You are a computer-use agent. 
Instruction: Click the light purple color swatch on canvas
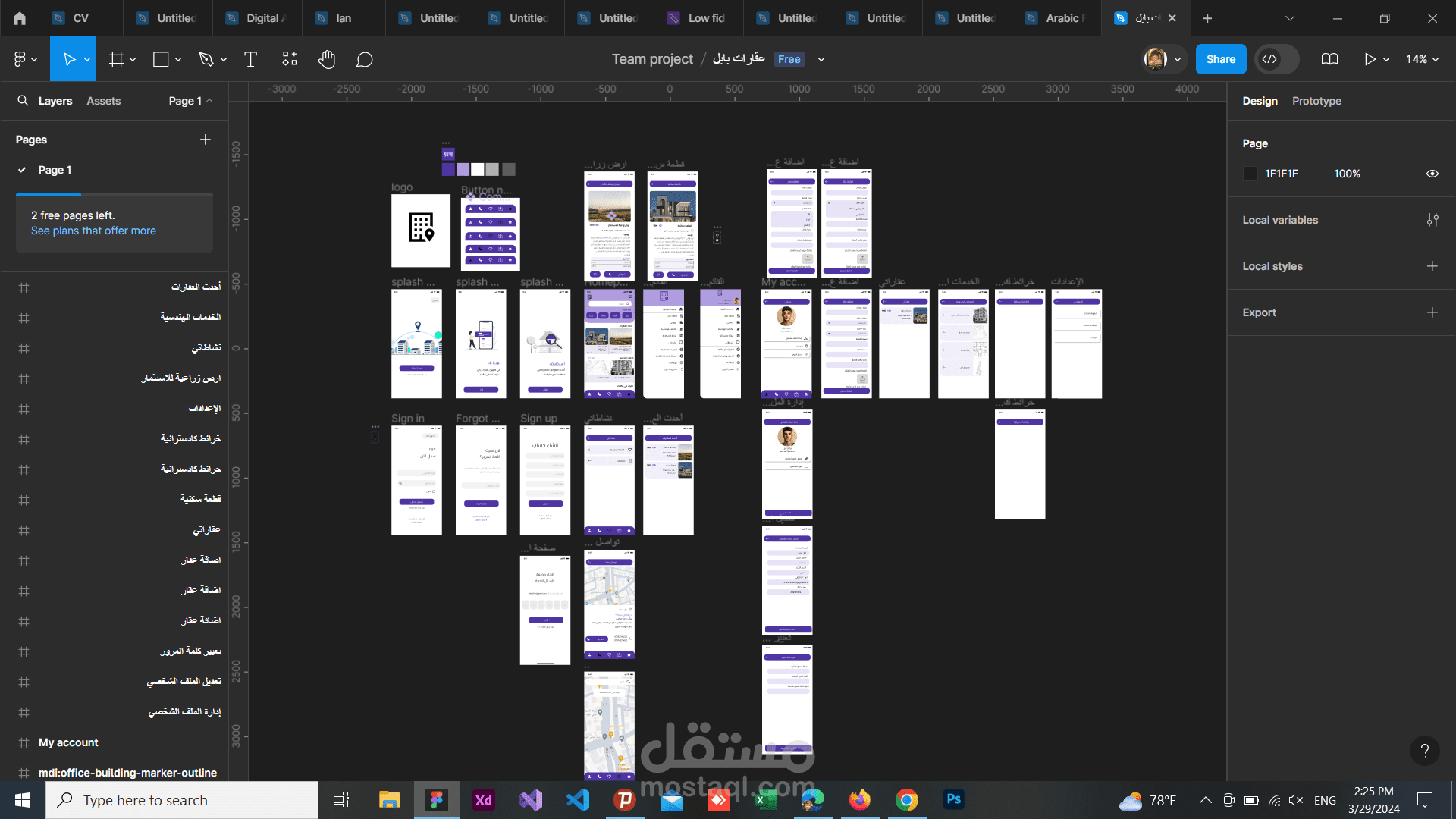click(463, 169)
